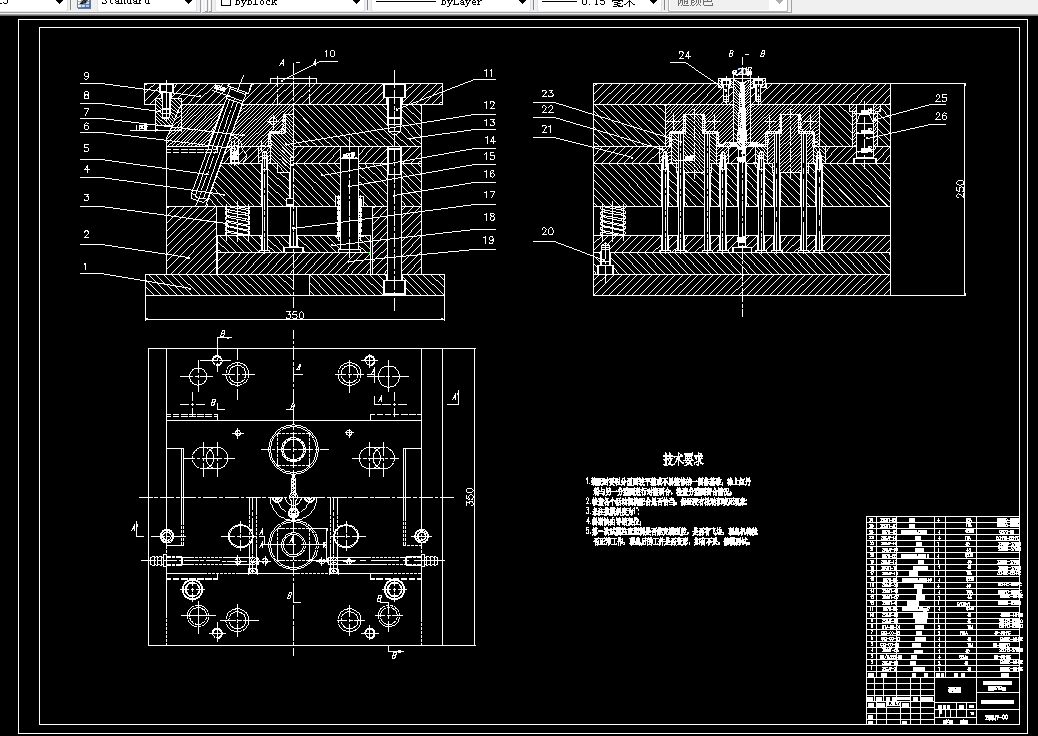Select part callout number 15
Image resolution: width=1038 pixels, height=736 pixels.
[489, 156]
